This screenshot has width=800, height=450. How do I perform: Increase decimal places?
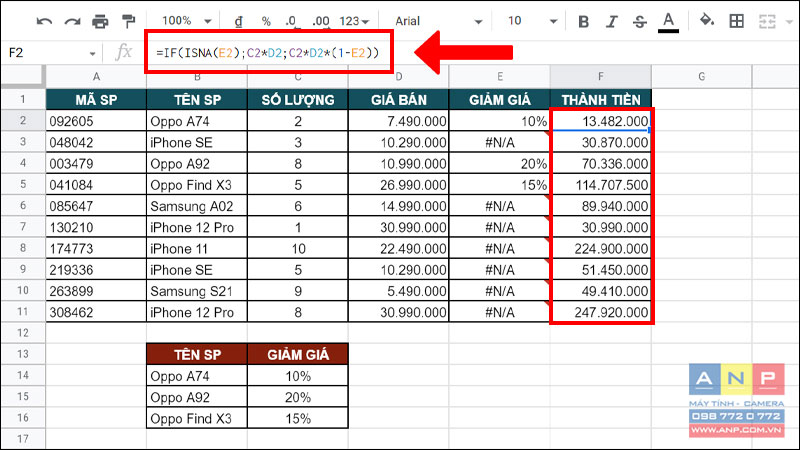pos(320,21)
